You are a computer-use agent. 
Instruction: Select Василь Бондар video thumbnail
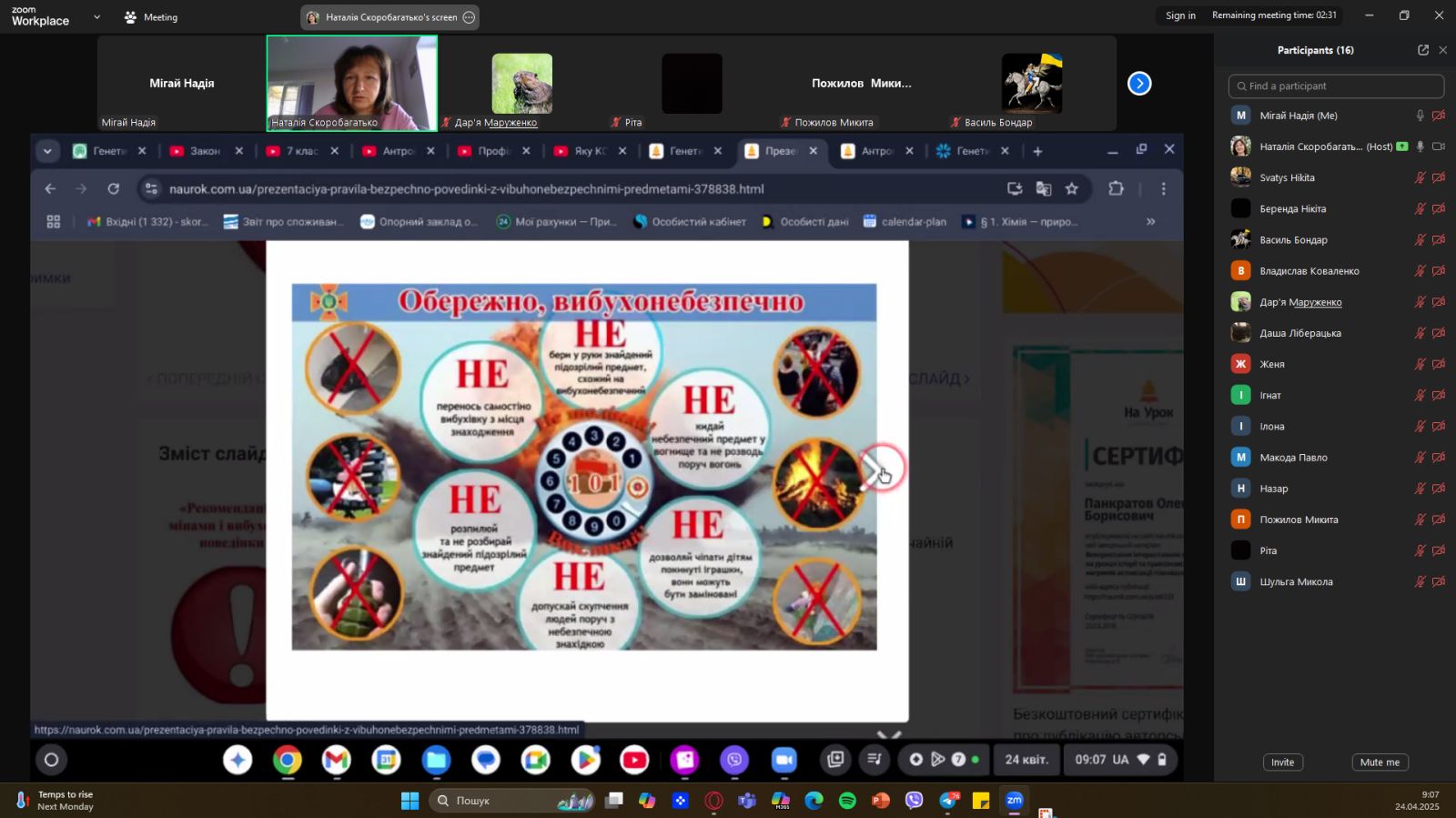click(1032, 83)
